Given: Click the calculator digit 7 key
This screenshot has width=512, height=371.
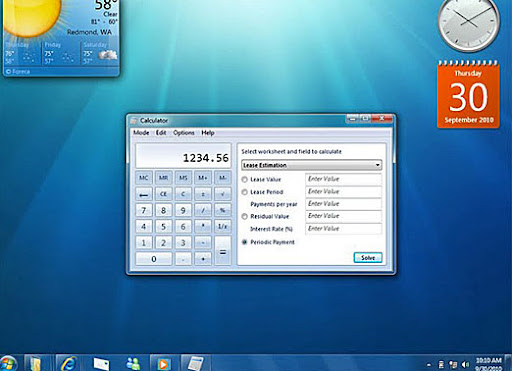Looking at the screenshot, I should point(144,210).
